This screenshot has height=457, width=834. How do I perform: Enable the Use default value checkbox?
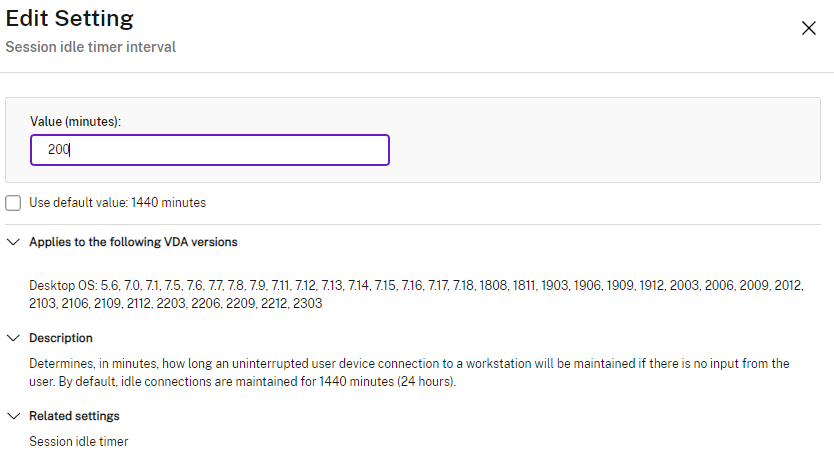(x=13, y=203)
